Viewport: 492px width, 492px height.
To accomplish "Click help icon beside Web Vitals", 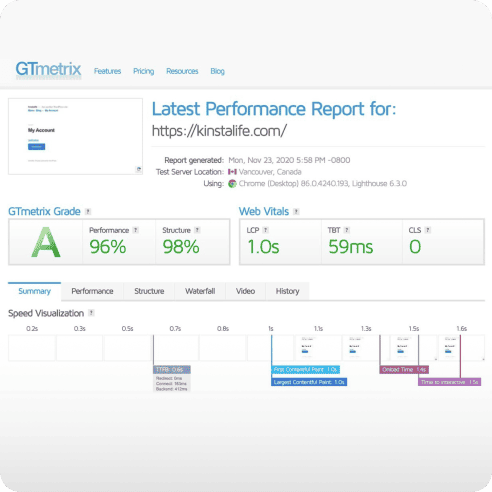I will tap(296, 211).
